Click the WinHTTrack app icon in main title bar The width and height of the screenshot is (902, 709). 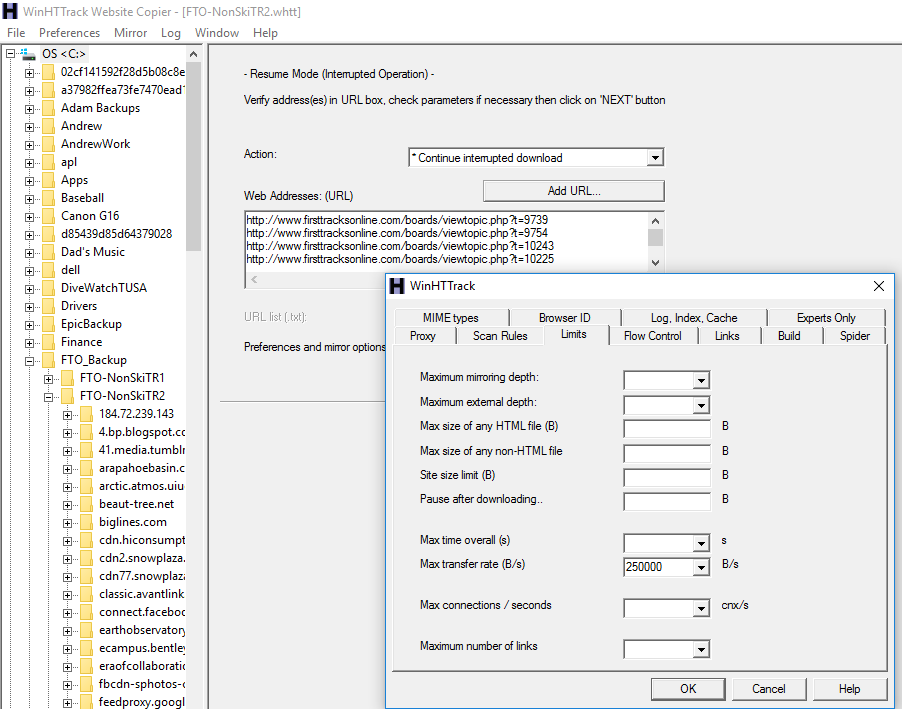tap(10, 11)
